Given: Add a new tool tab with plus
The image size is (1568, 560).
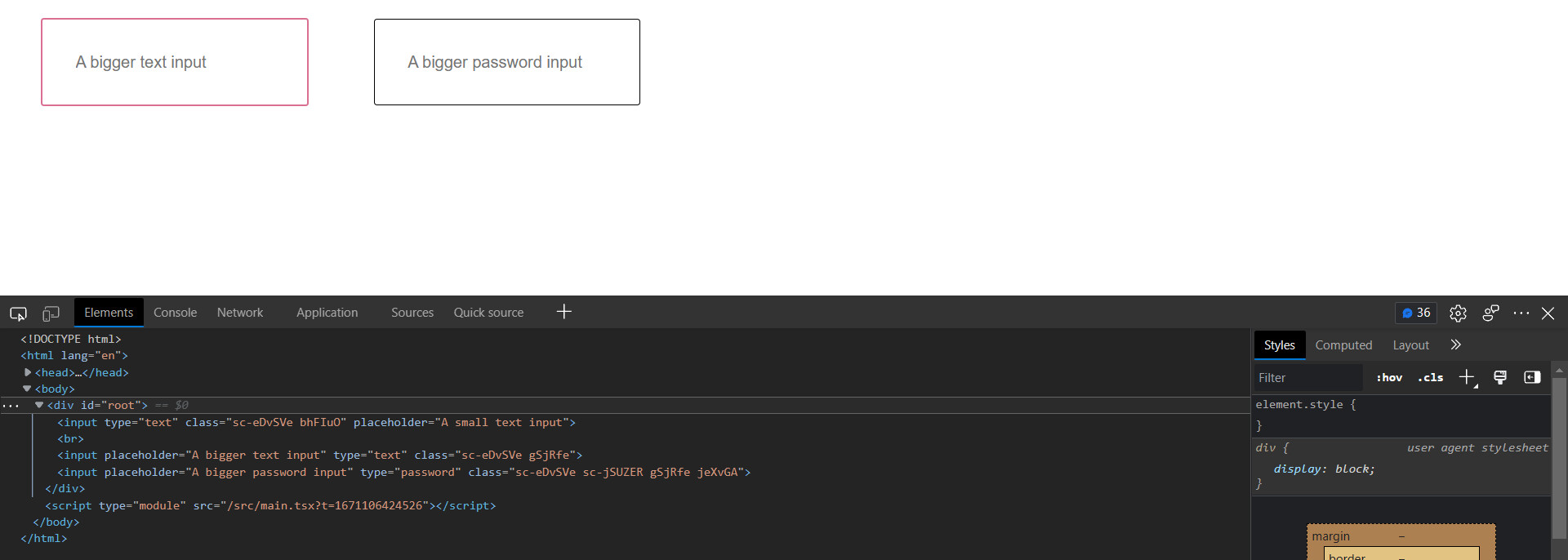Looking at the screenshot, I should (563, 312).
